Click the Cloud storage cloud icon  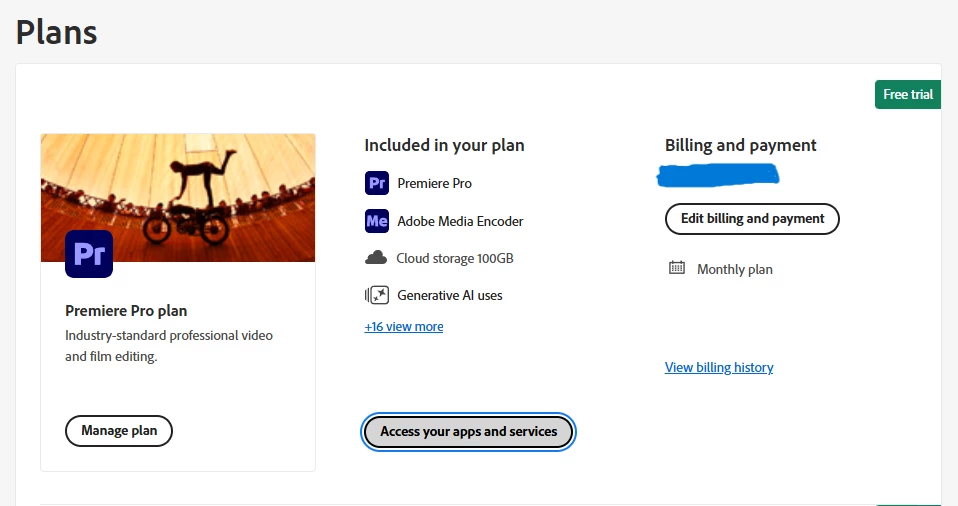376,258
